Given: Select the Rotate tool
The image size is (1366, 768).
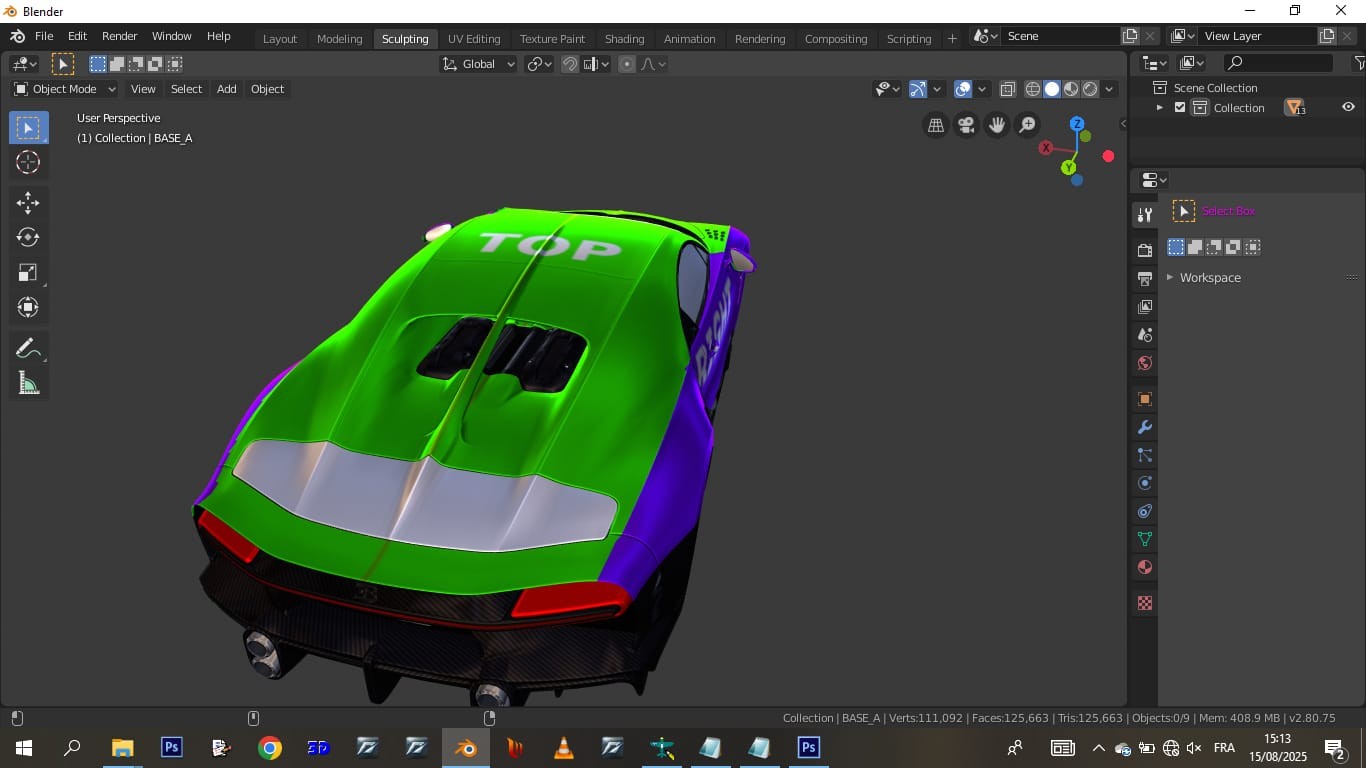Looking at the screenshot, I should (28, 238).
